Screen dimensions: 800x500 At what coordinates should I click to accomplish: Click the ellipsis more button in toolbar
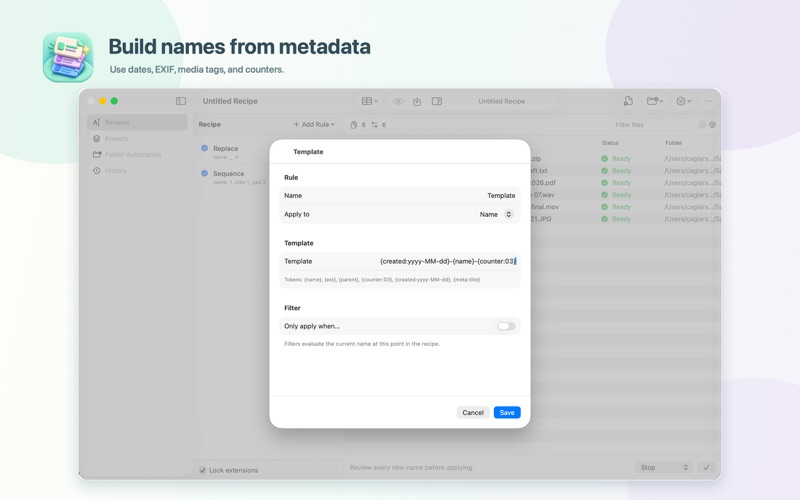pyautogui.click(x=709, y=101)
